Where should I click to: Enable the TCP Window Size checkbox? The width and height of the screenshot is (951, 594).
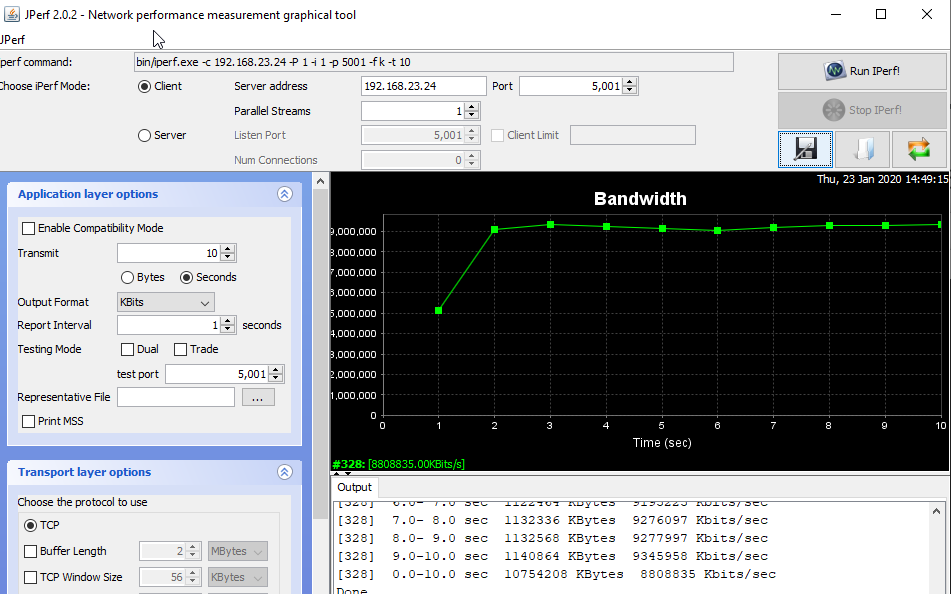[x=30, y=578]
